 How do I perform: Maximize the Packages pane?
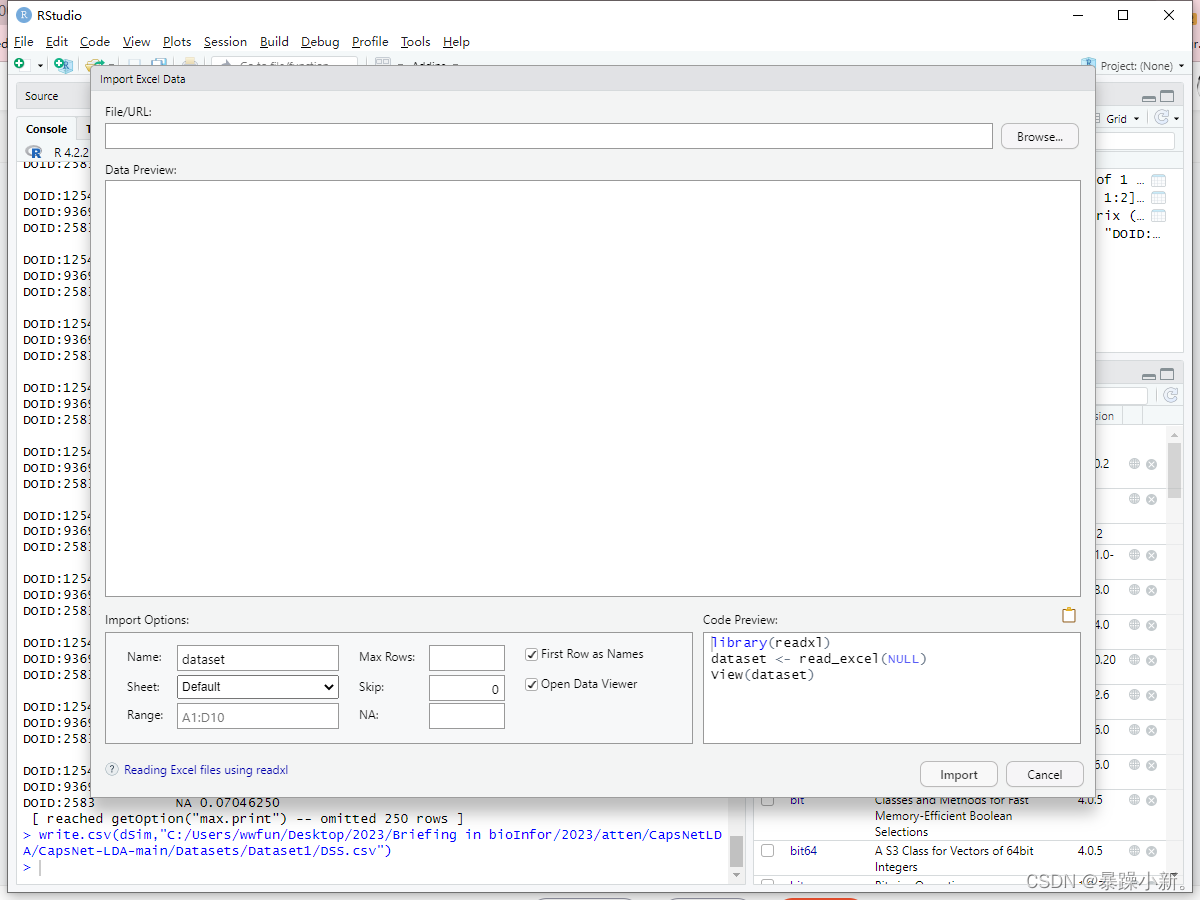1167,375
